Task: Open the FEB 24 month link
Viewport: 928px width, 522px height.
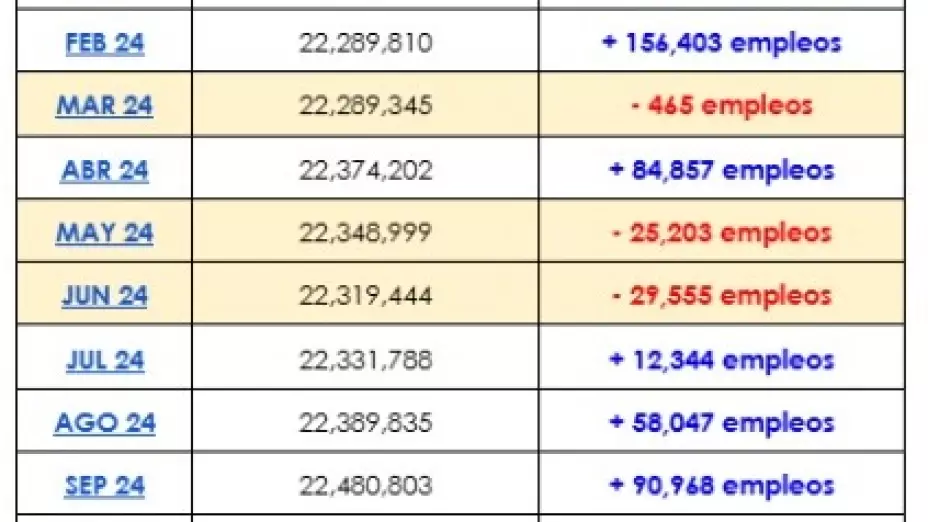Action: (x=104, y=44)
